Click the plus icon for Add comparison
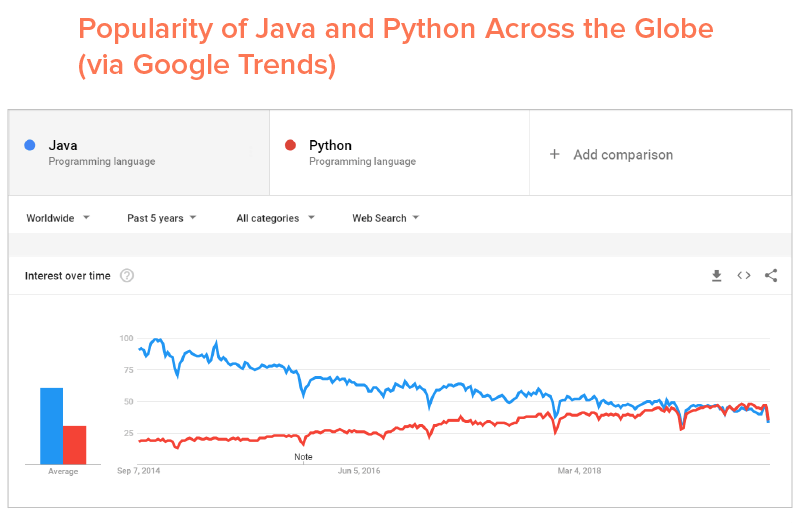800x523 pixels. tap(555, 155)
